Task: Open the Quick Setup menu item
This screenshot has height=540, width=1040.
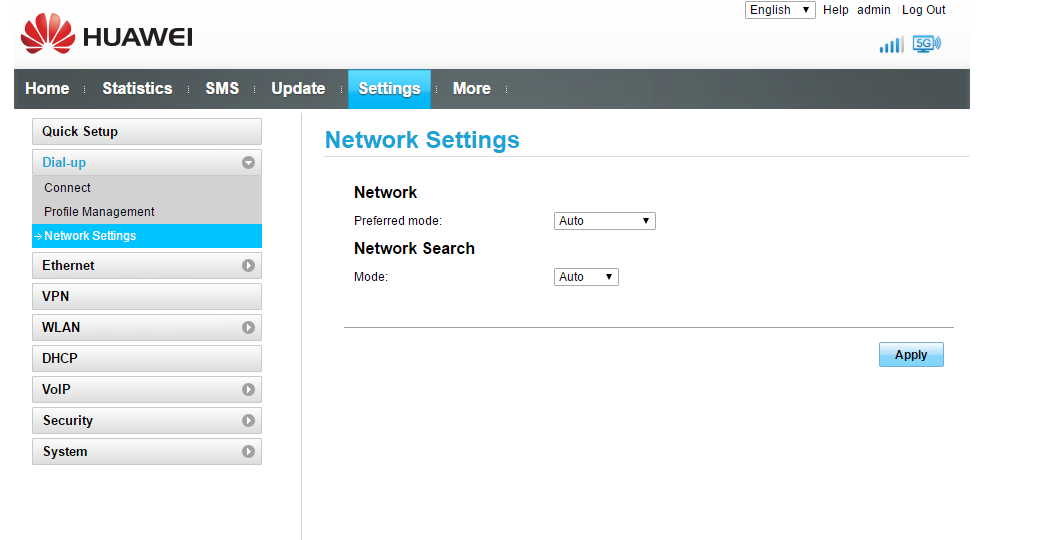Action: tap(146, 131)
